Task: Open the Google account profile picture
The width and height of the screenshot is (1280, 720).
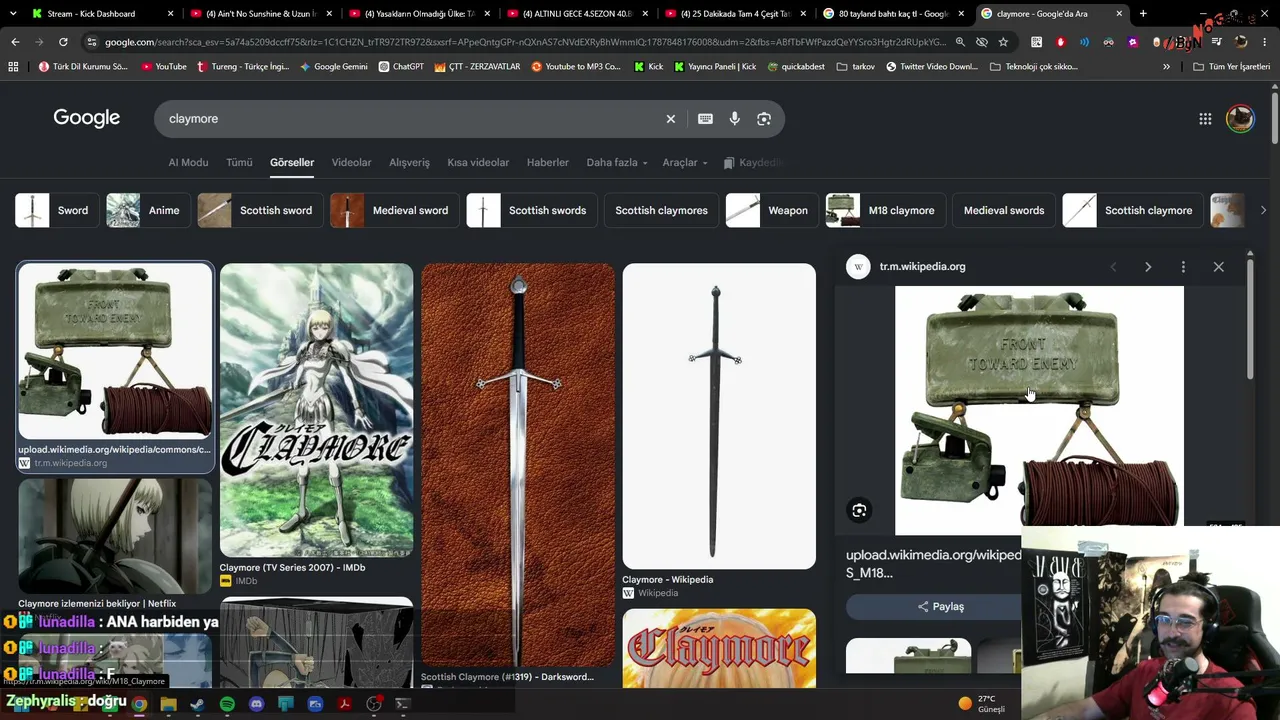Action: tap(1240, 118)
